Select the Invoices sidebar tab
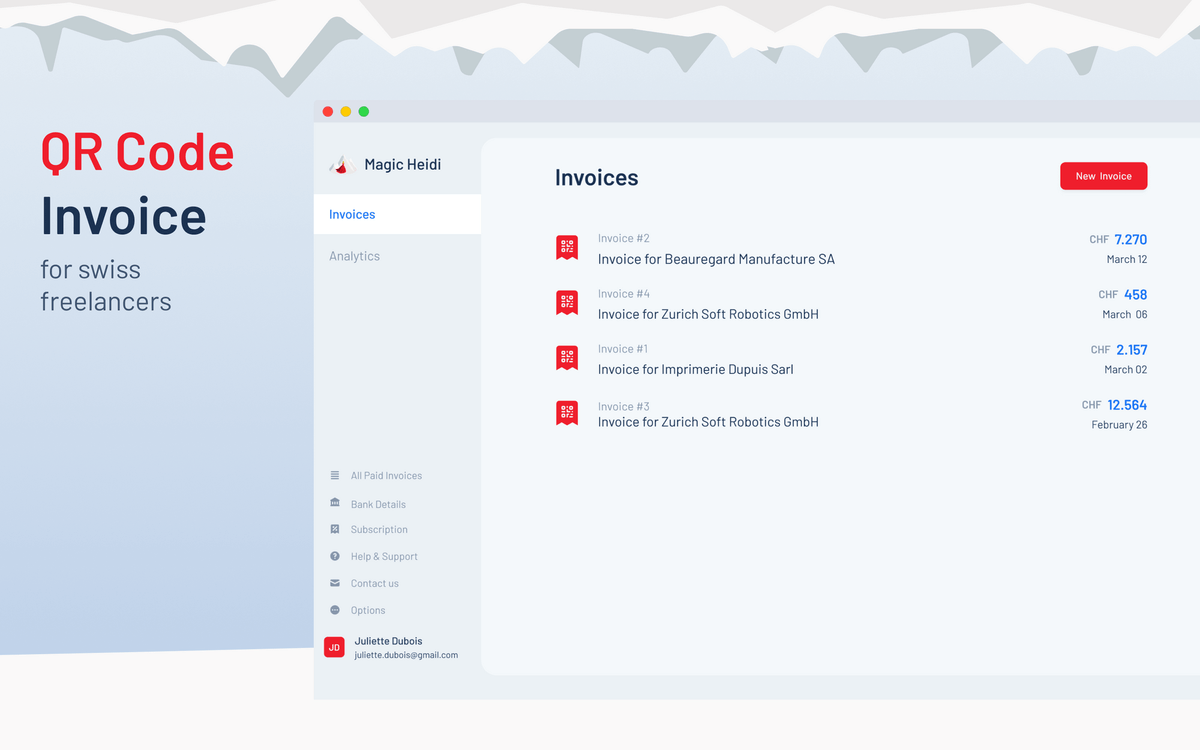This screenshot has width=1200, height=750. tap(352, 214)
